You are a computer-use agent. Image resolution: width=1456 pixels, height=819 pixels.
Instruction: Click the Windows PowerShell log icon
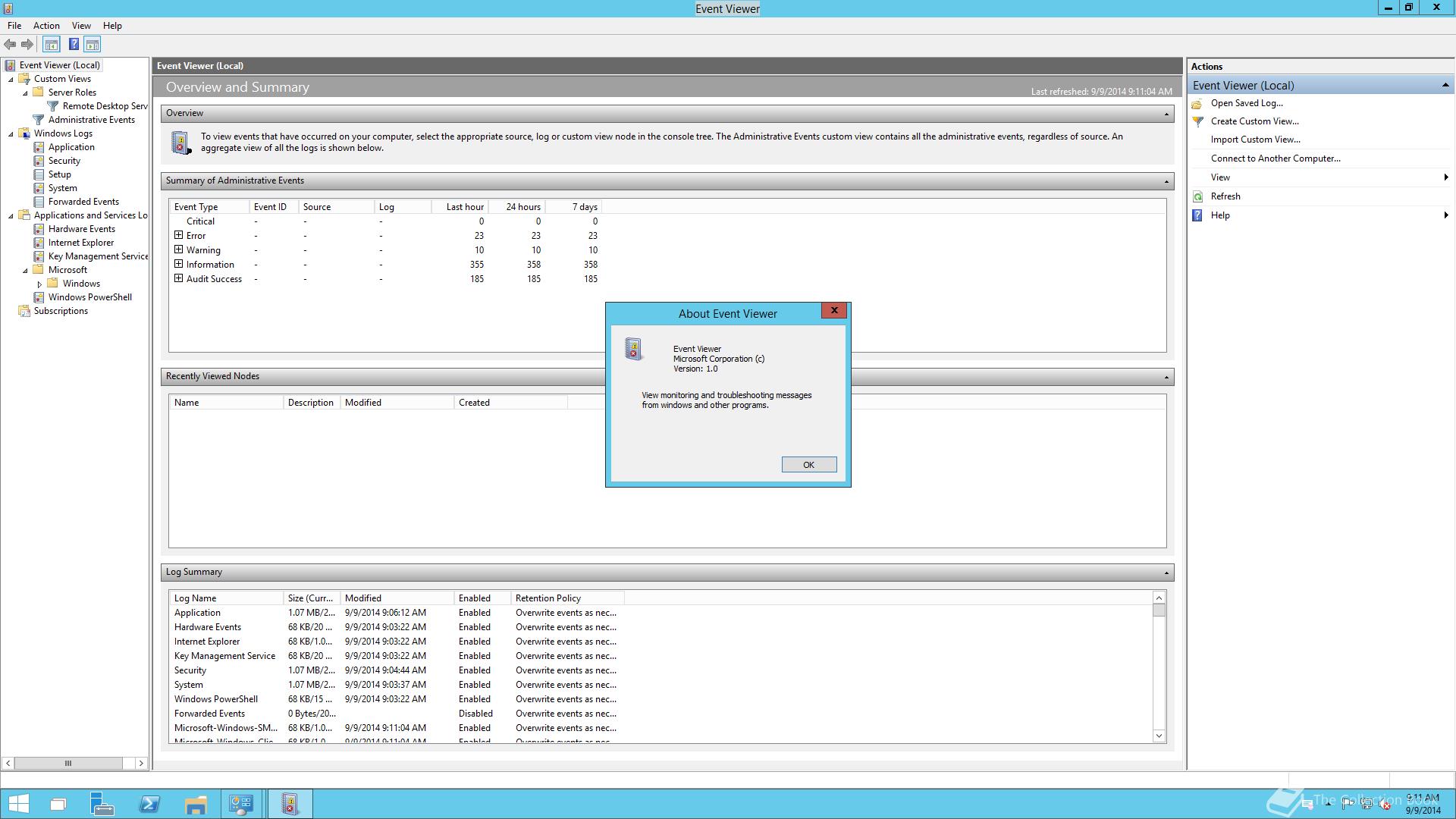coord(39,297)
